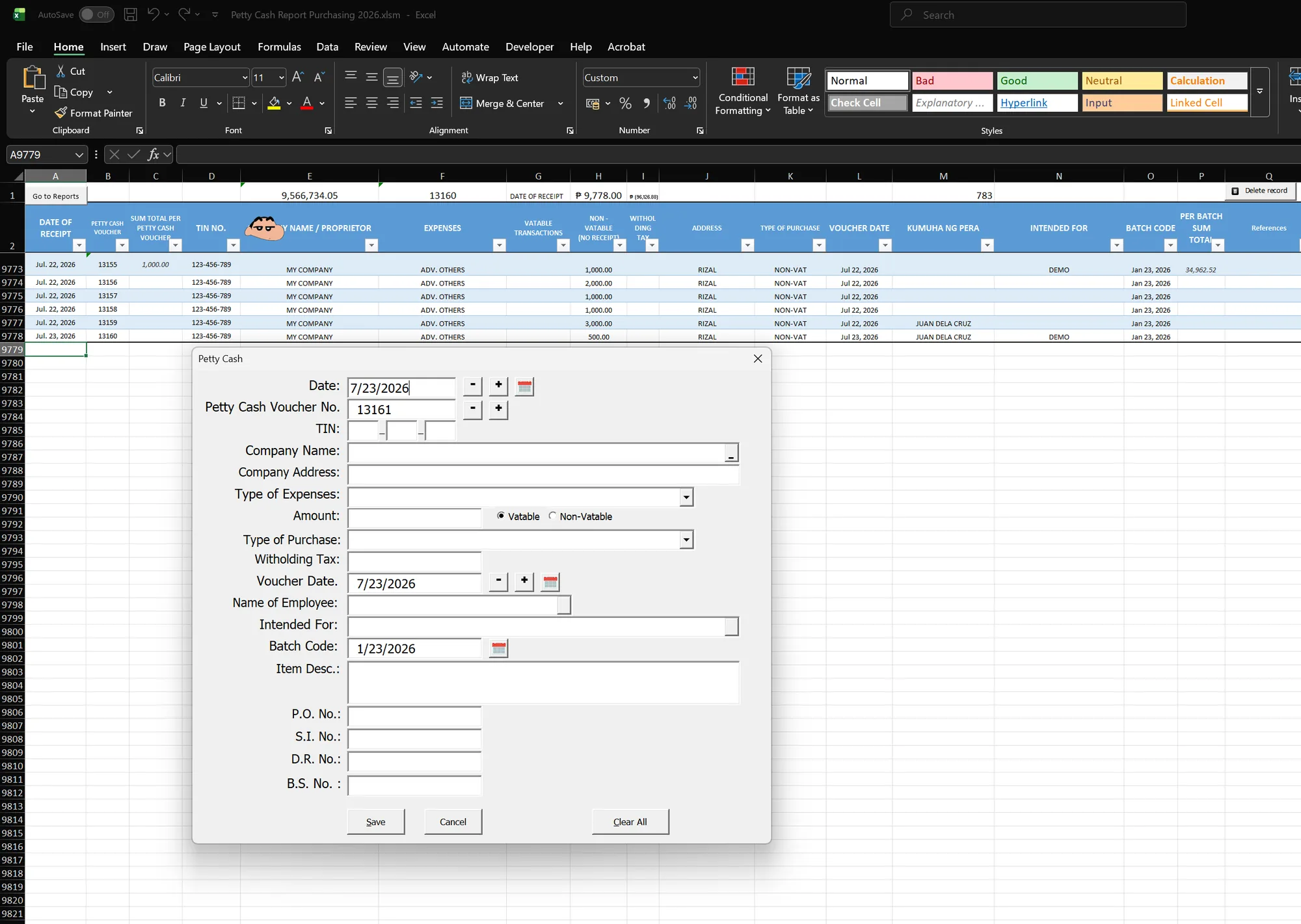Click the Increase Indent icon
This screenshot has width=1301, height=924.
coord(437,103)
